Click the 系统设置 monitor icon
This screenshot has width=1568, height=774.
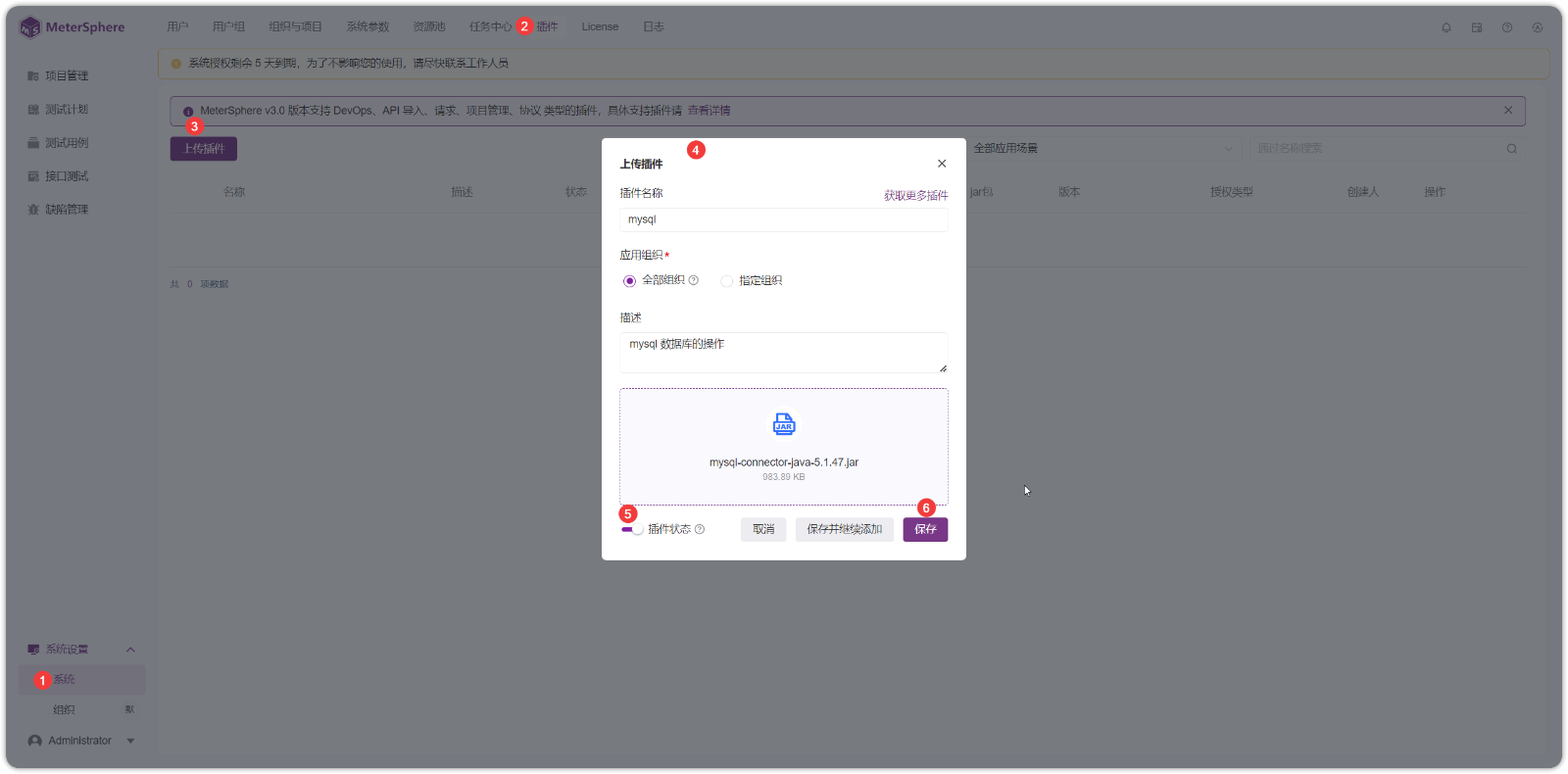[x=33, y=650]
